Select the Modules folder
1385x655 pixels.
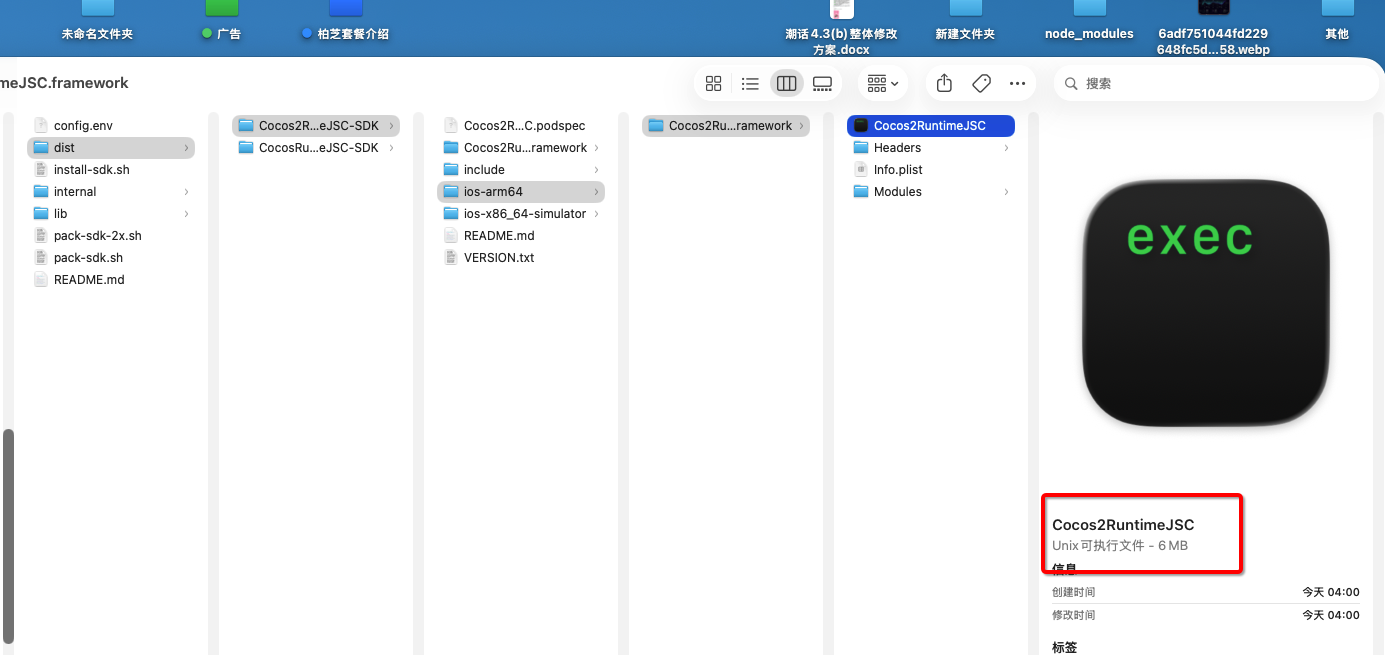[931, 192]
